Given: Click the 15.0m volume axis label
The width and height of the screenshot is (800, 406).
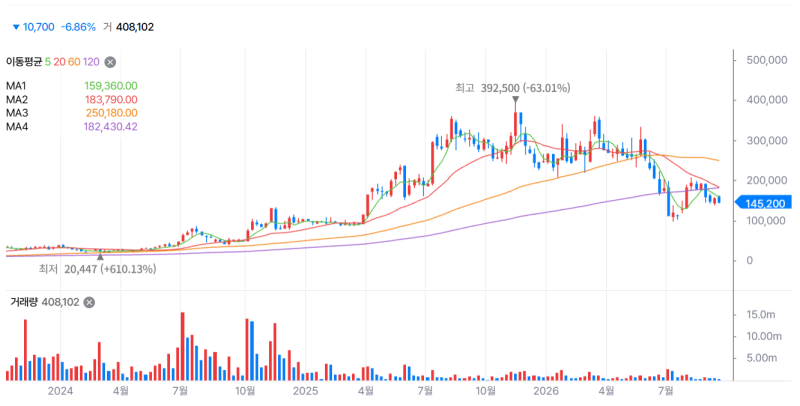Looking at the screenshot, I should point(761,315).
